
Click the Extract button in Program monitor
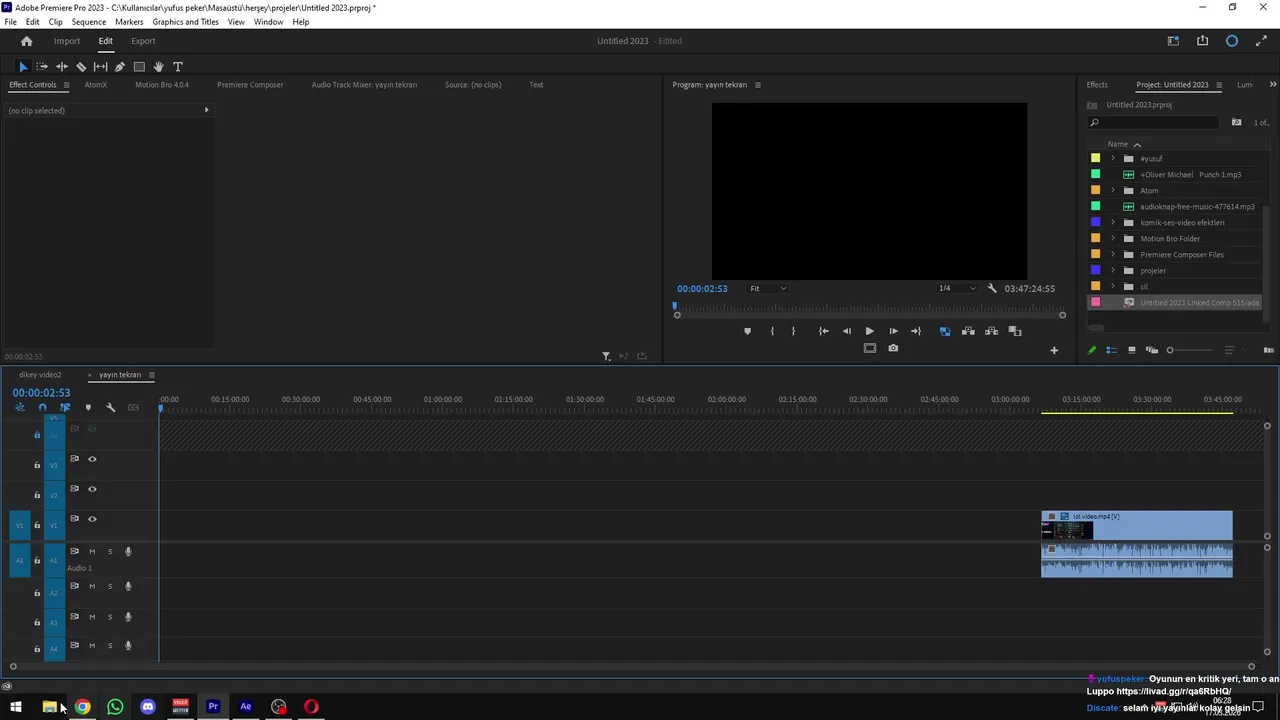click(x=991, y=331)
